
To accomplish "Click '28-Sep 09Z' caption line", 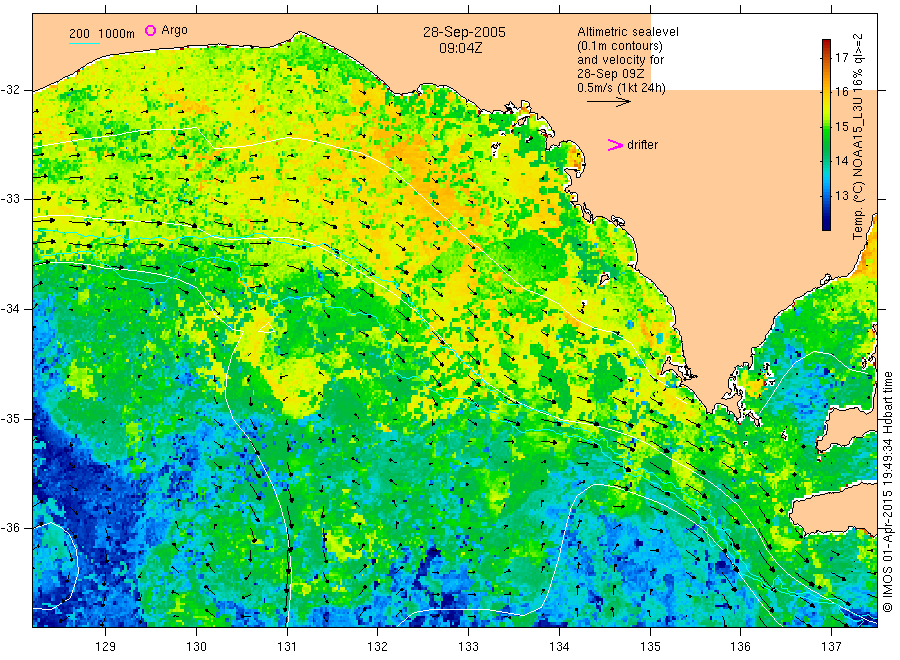I will pos(611,74).
